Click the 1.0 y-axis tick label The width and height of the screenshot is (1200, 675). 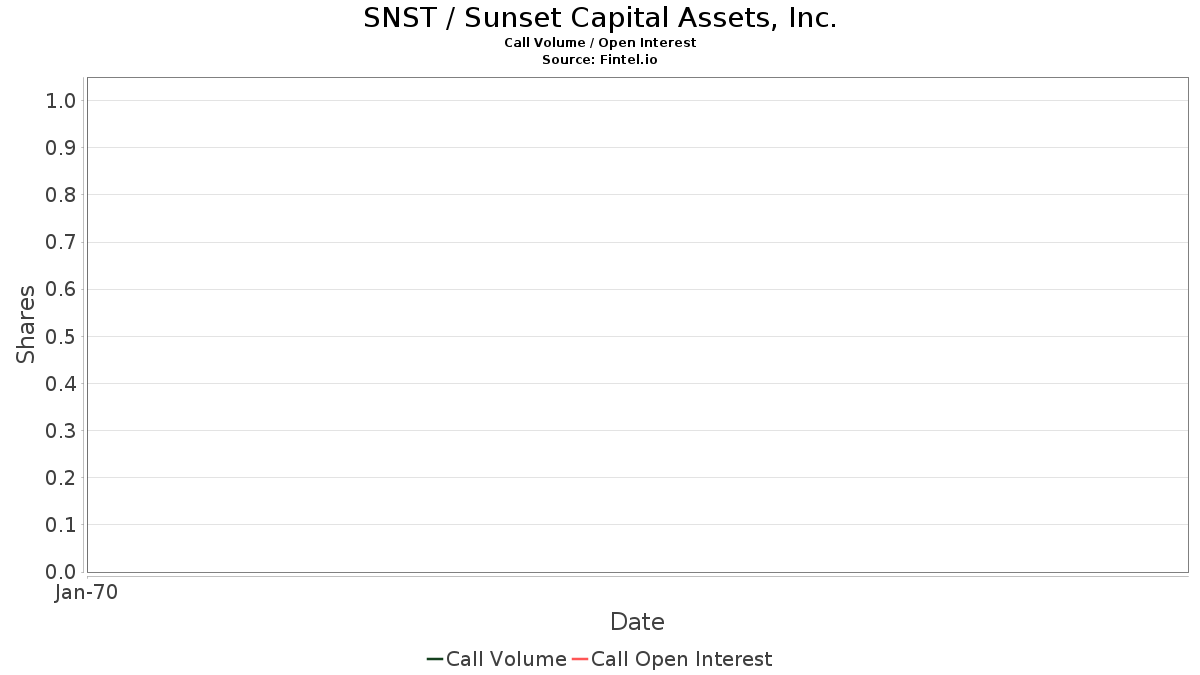point(61,100)
